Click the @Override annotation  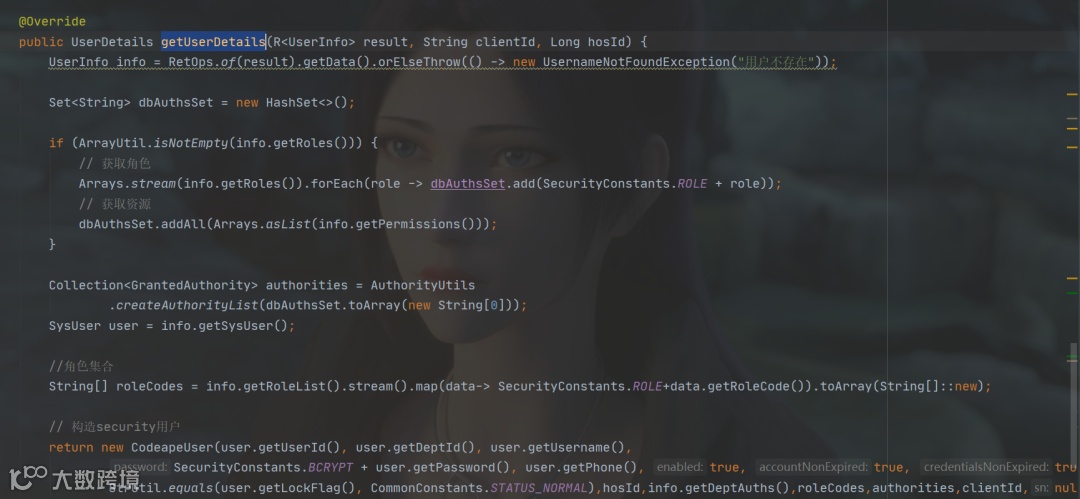pos(52,22)
